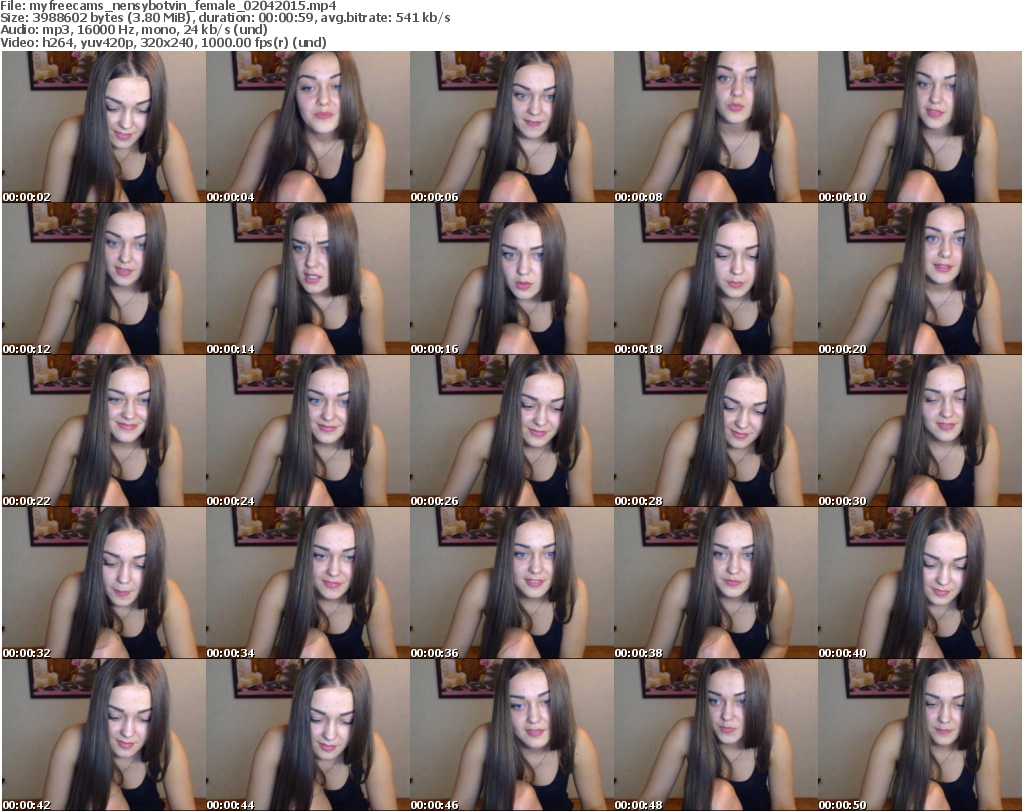Select the thumbnail frame at 00:00:50
The height and width of the screenshot is (811, 1024).
coord(920,735)
